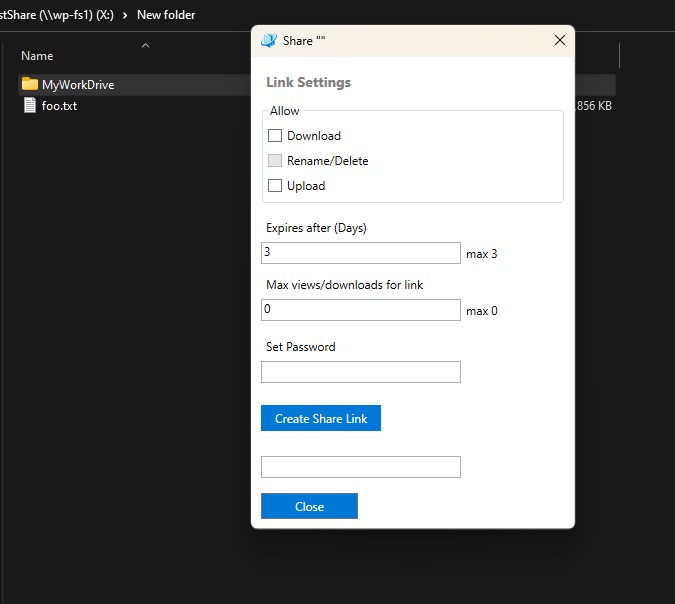Focus the Max views/downloads input box
The height and width of the screenshot is (604, 675).
[360, 310]
